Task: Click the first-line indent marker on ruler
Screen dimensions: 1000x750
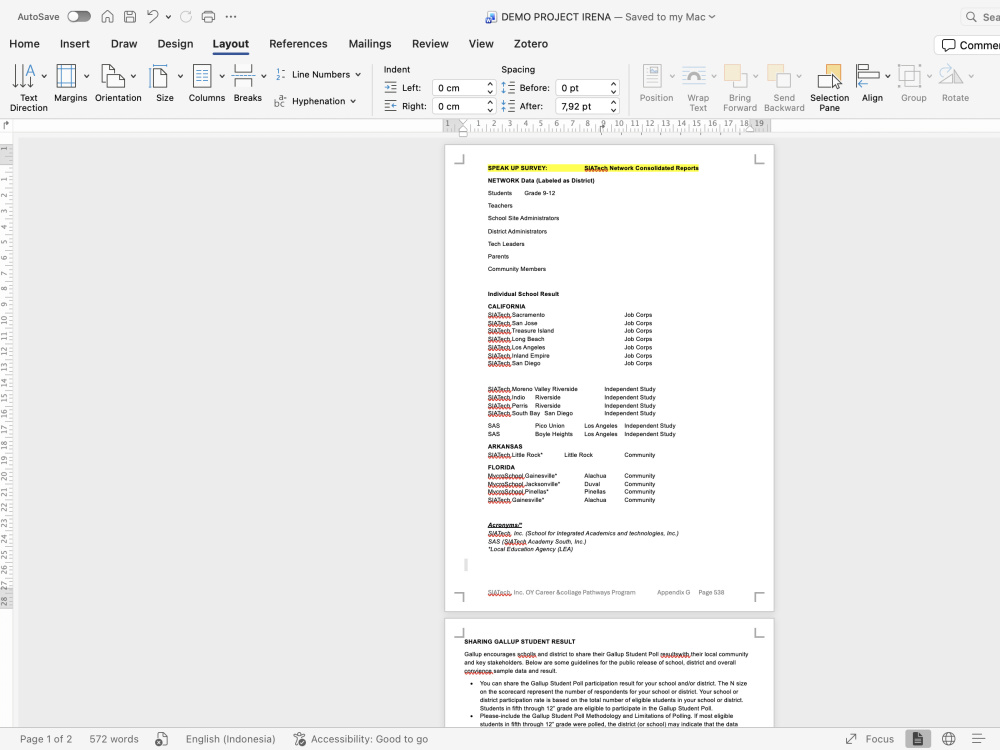Action: [x=463, y=122]
